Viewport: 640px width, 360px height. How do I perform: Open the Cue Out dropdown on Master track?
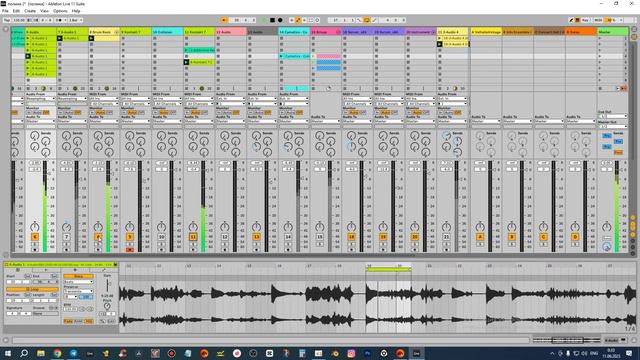click(613, 116)
